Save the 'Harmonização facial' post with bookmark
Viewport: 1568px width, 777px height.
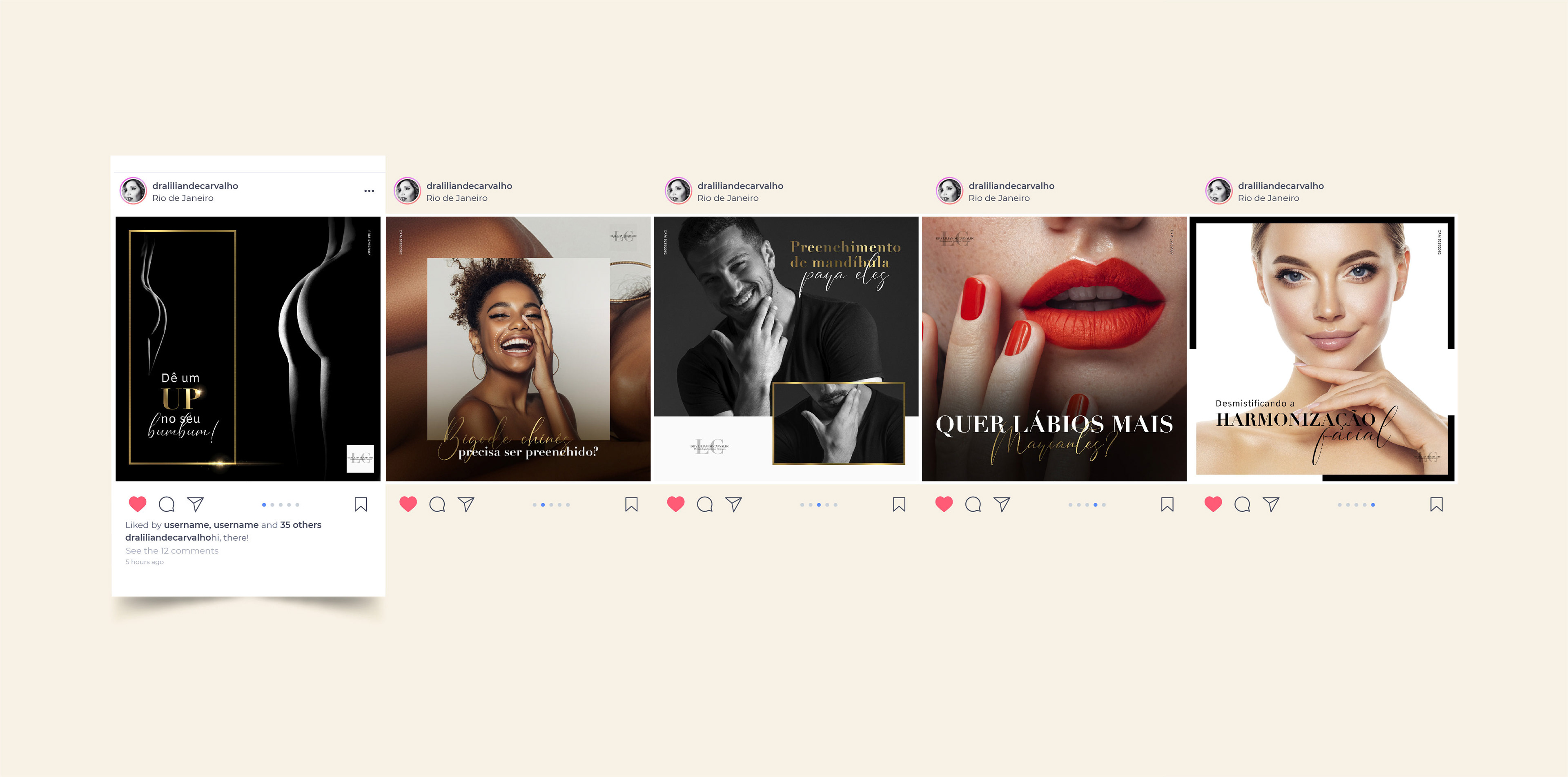(1437, 504)
